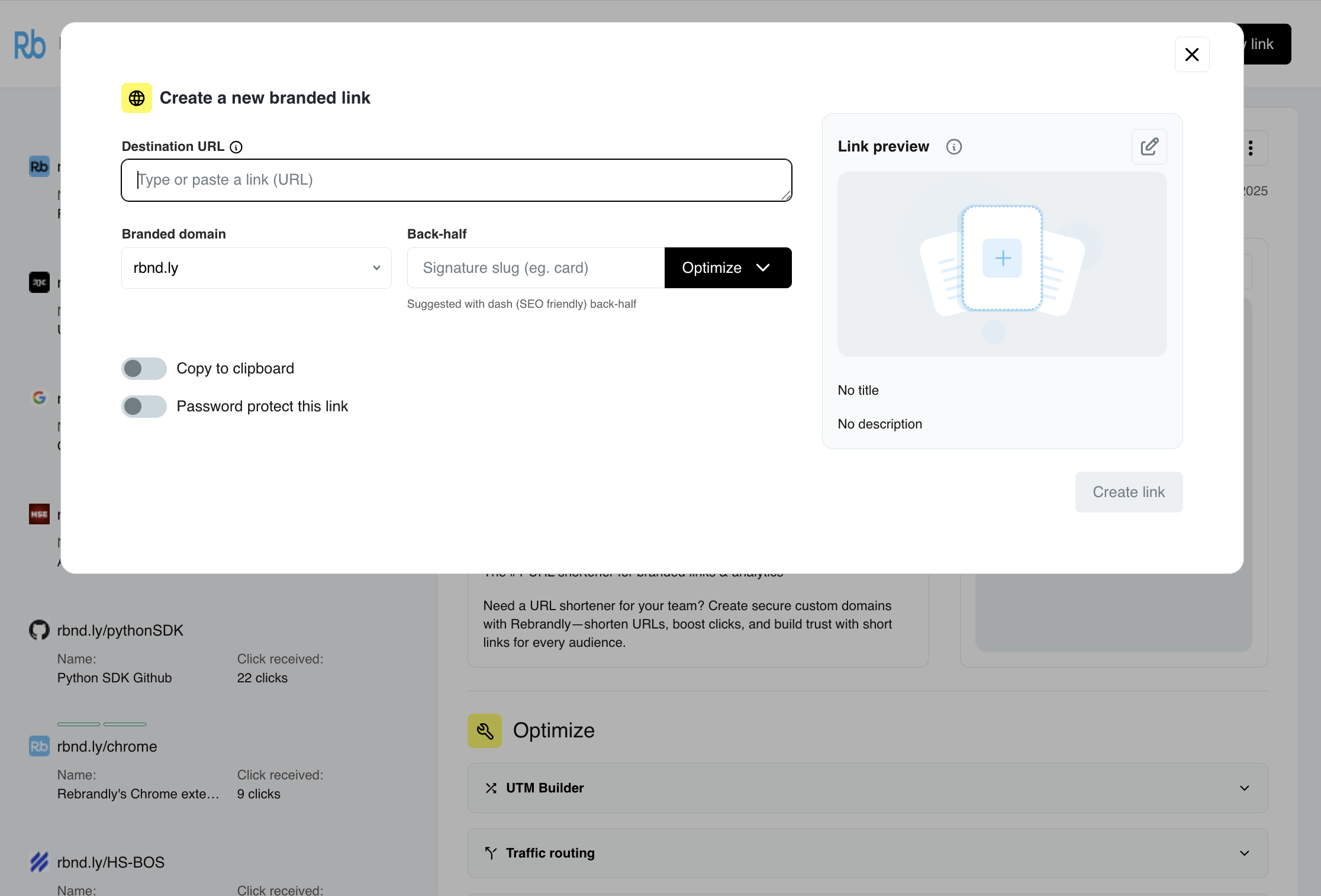Click the info icon beside Destination URL
Image resolution: width=1321 pixels, height=896 pixels.
coord(236,147)
